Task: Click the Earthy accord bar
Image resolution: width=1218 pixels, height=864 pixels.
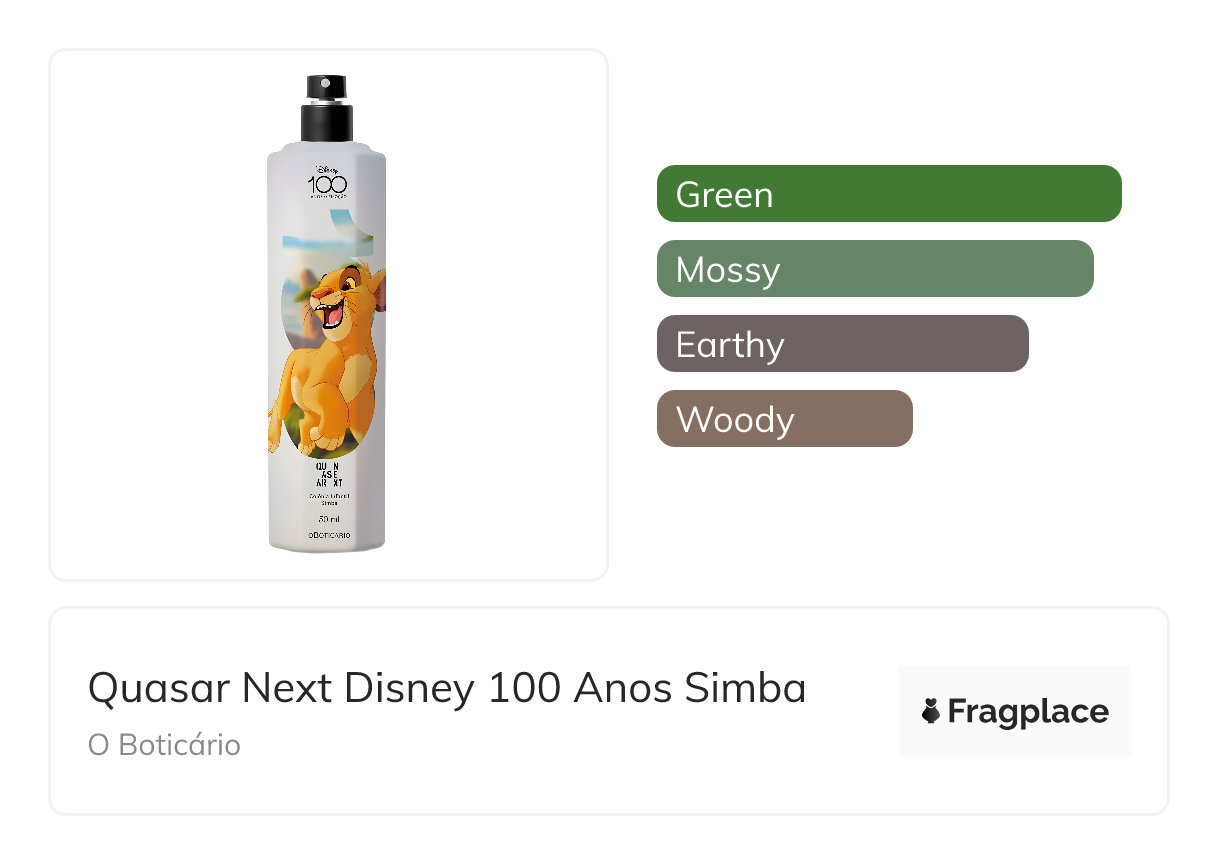Action: (x=842, y=344)
